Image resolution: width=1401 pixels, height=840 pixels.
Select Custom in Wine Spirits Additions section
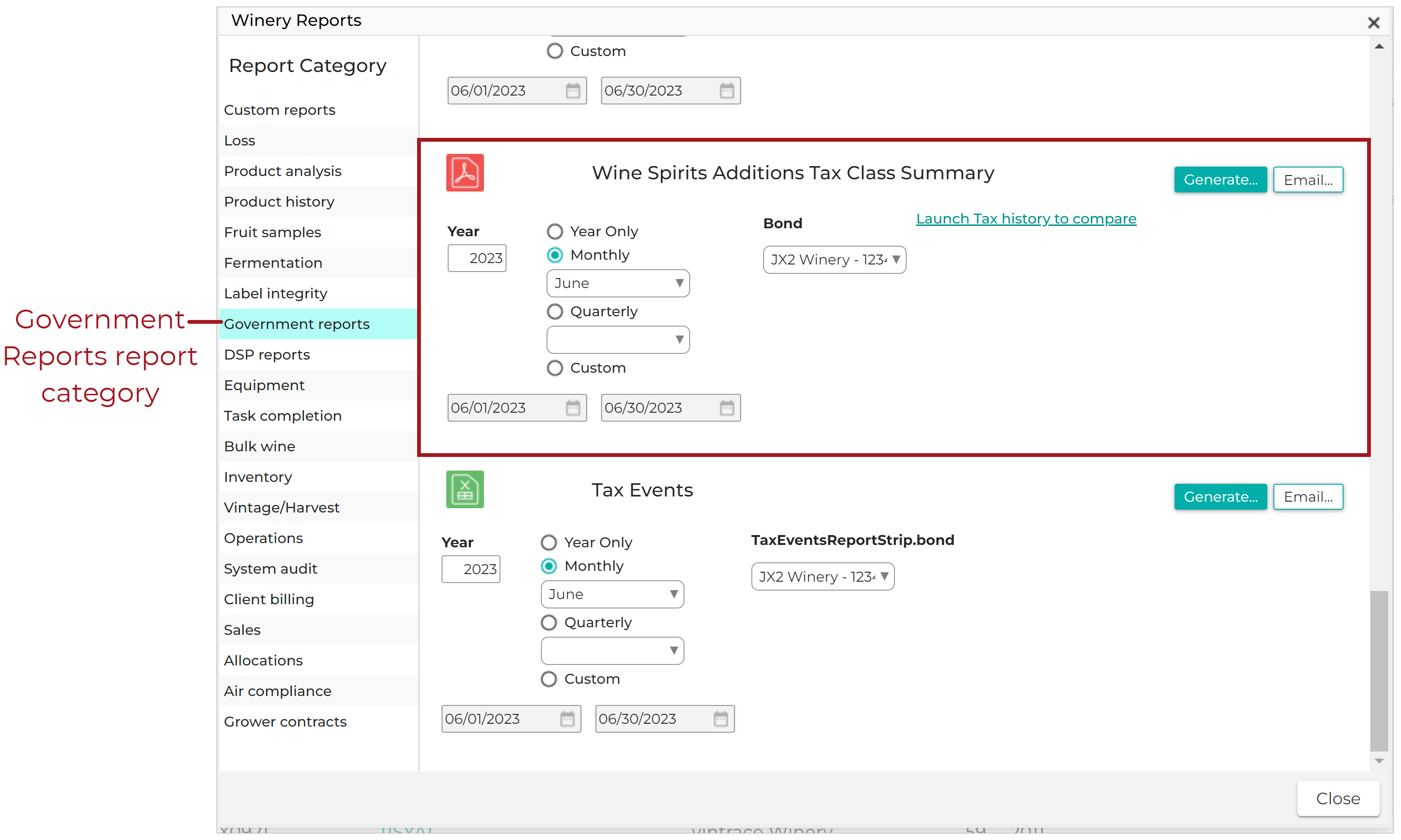[x=555, y=368]
